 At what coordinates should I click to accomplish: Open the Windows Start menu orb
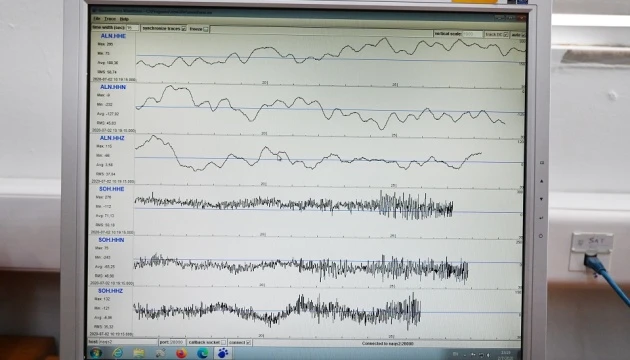(96, 353)
